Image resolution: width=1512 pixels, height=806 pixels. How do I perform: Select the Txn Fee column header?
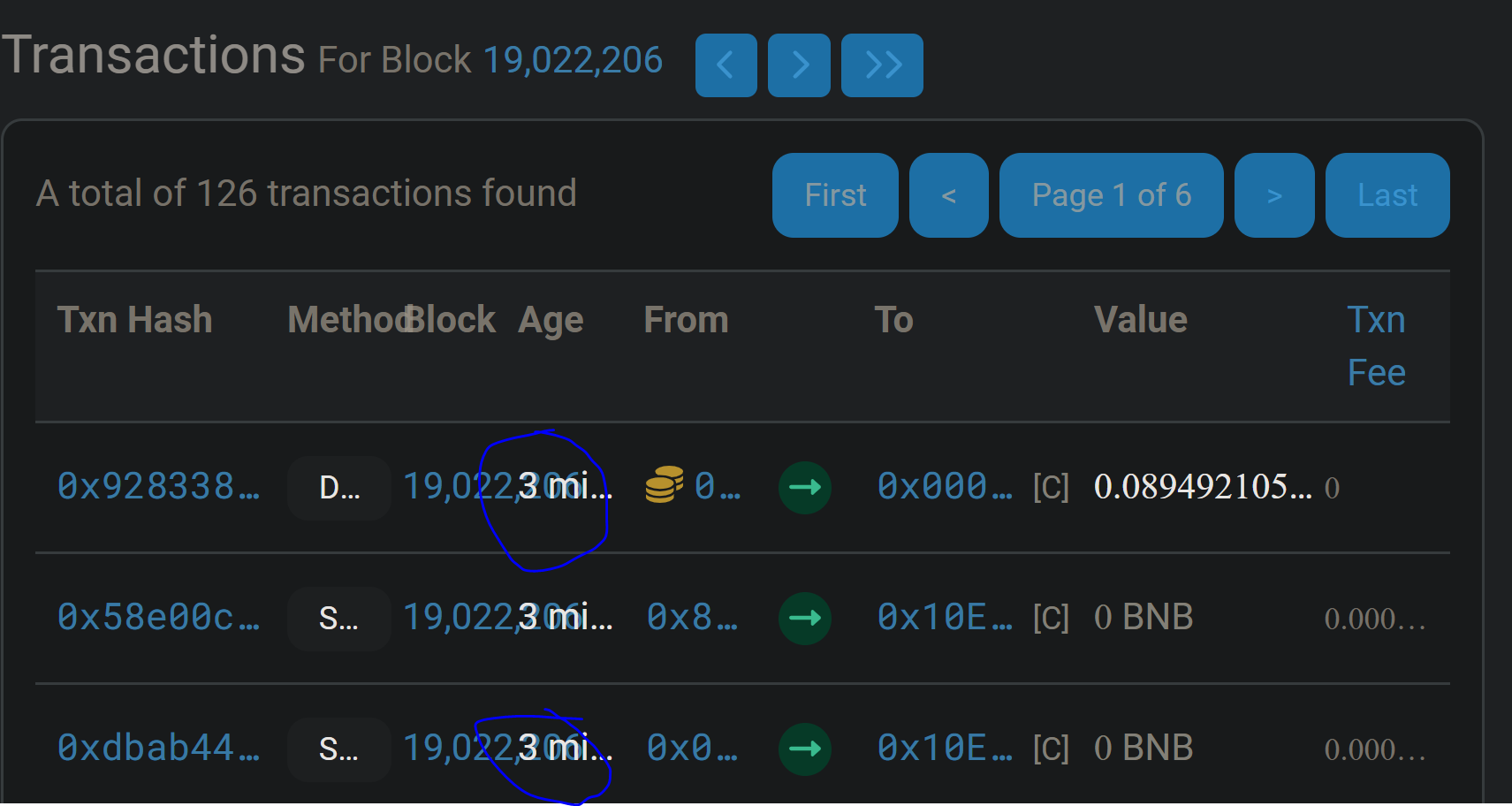1376,345
